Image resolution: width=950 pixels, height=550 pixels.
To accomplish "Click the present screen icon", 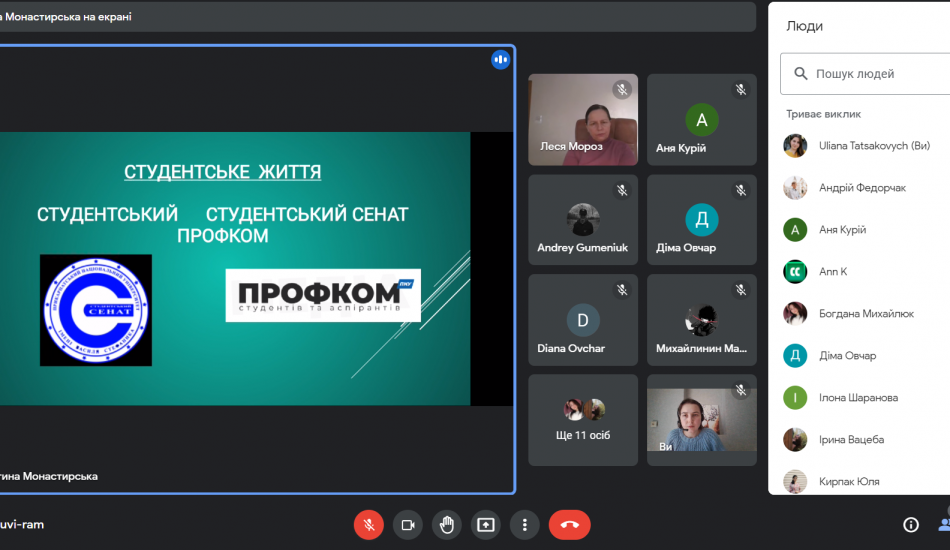I will (486, 524).
